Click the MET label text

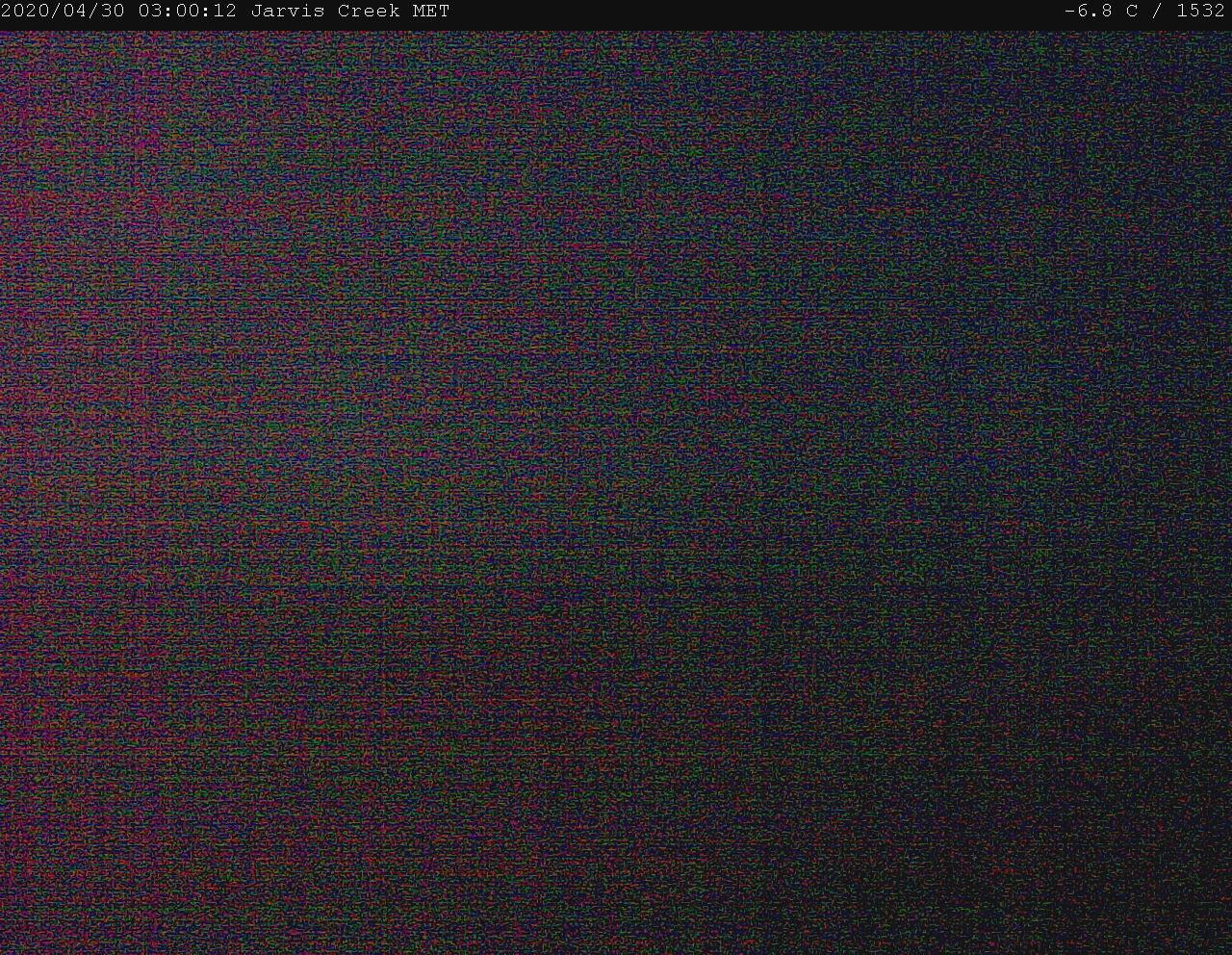pos(429,12)
